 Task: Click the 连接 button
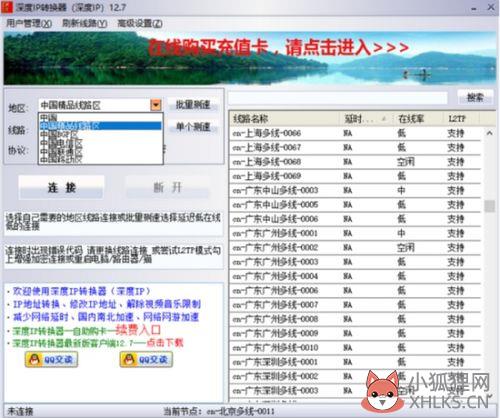(62, 187)
